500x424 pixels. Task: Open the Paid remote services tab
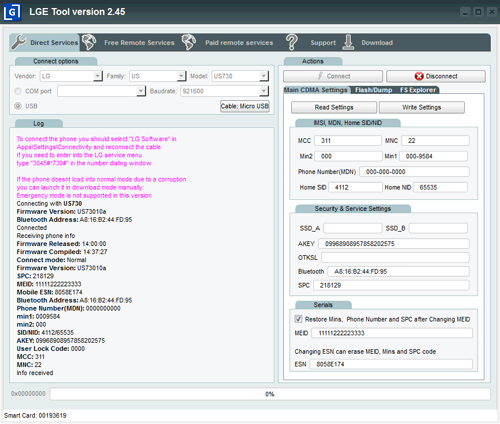(x=228, y=42)
